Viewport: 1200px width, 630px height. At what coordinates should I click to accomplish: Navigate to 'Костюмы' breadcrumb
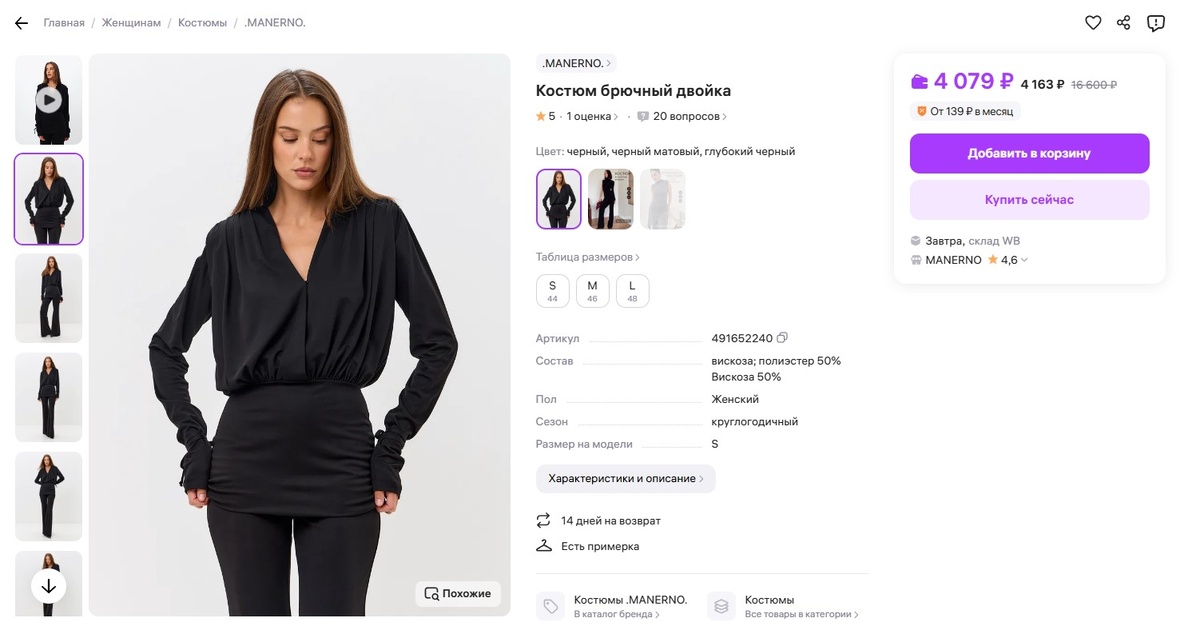pyautogui.click(x=202, y=23)
